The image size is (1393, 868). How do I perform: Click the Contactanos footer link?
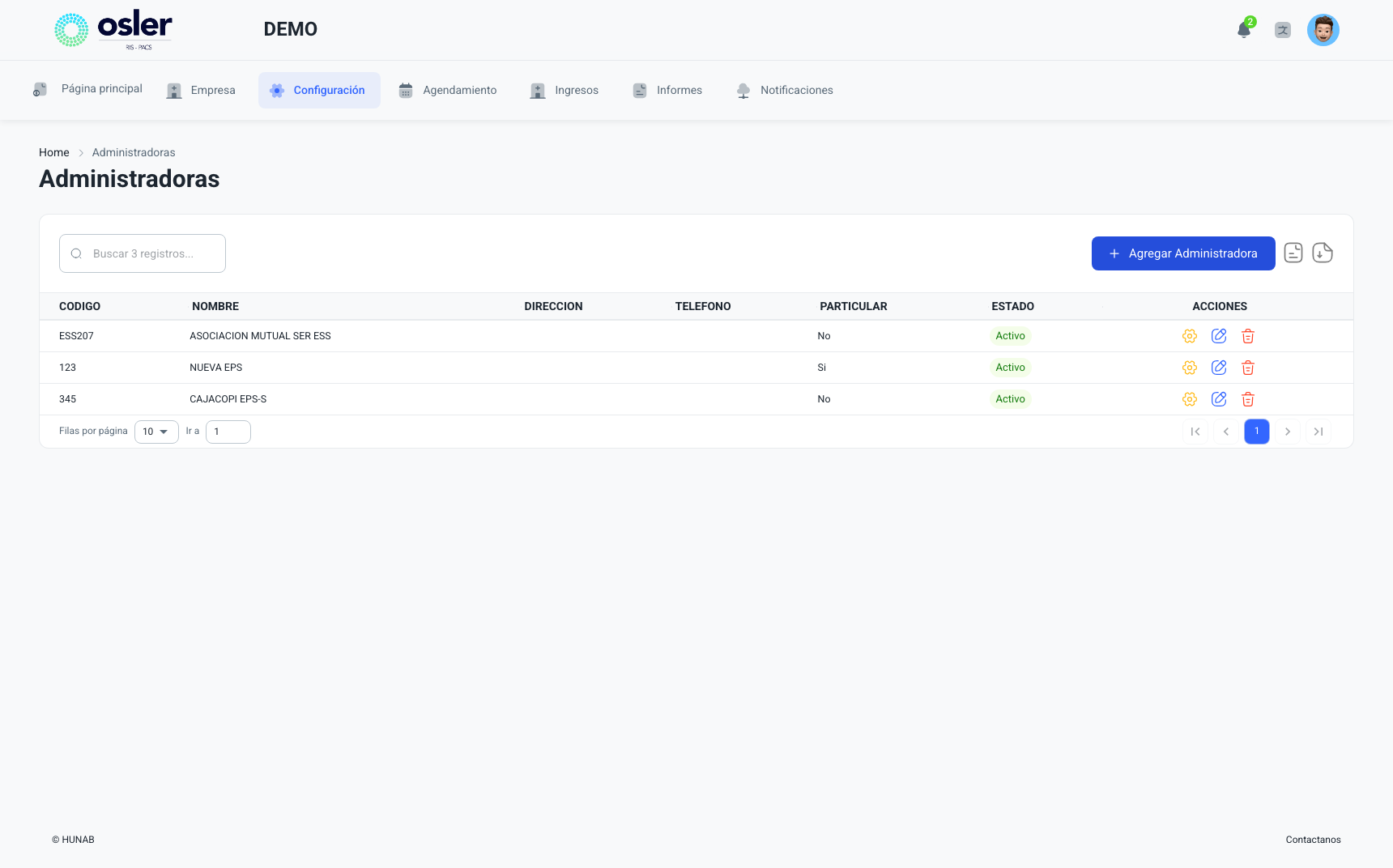tap(1313, 840)
